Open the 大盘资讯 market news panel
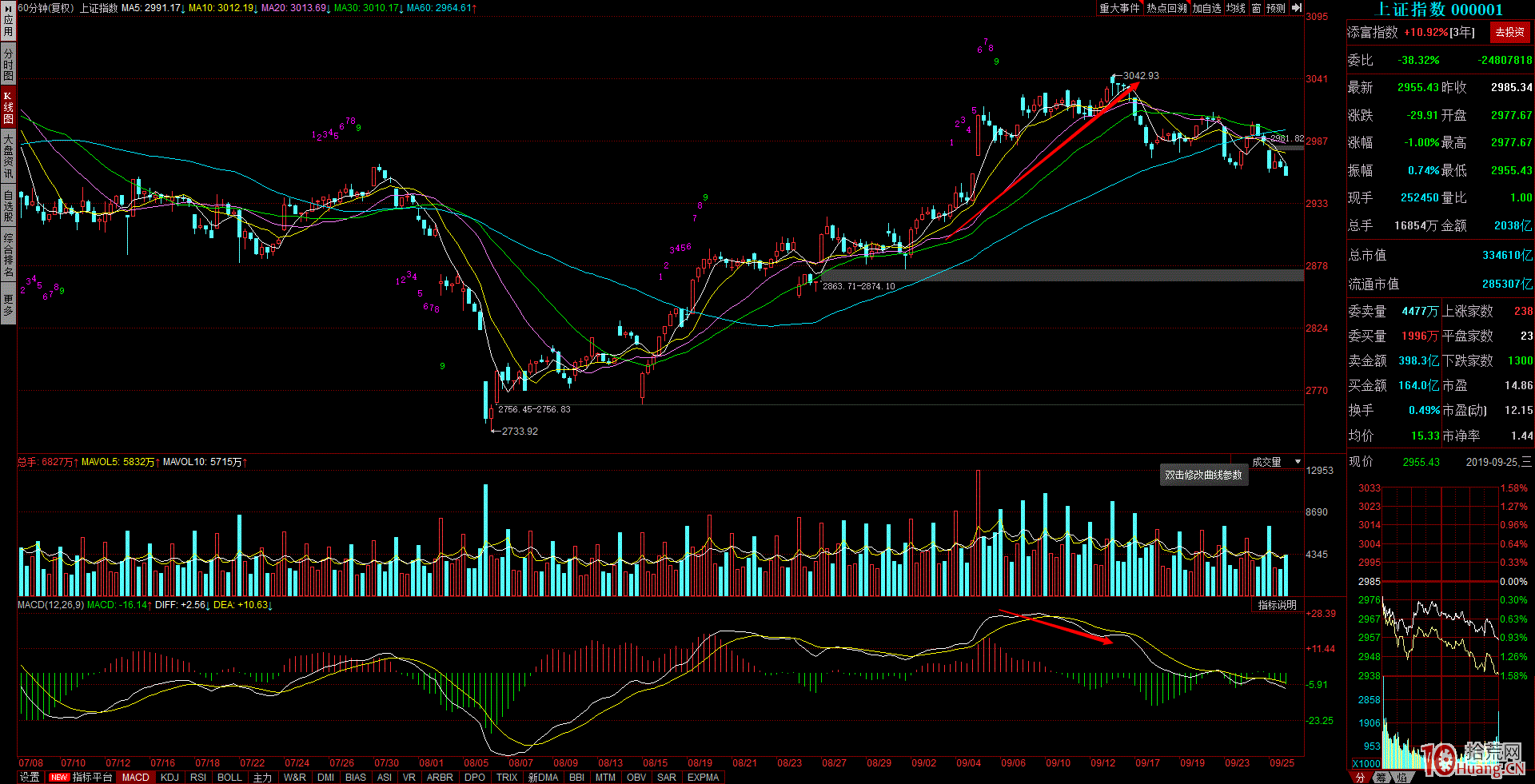1535x784 pixels. (x=8, y=156)
